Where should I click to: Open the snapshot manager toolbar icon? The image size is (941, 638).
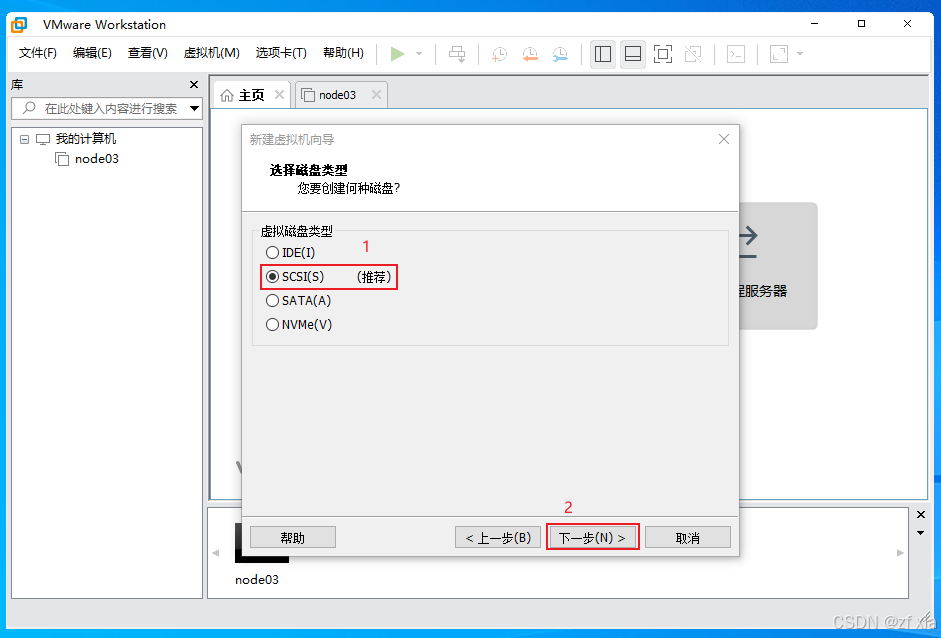click(560, 54)
